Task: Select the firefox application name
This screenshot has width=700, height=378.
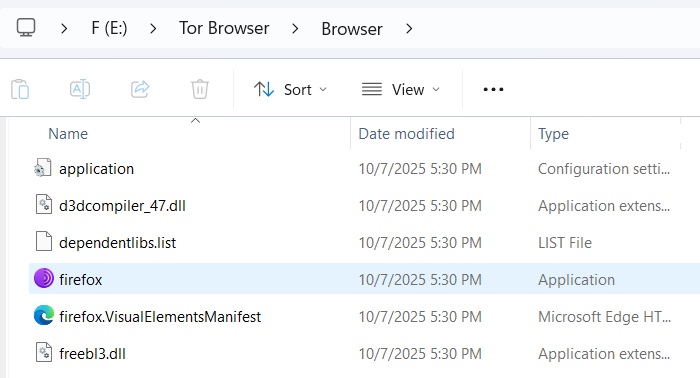Action: coord(80,280)
